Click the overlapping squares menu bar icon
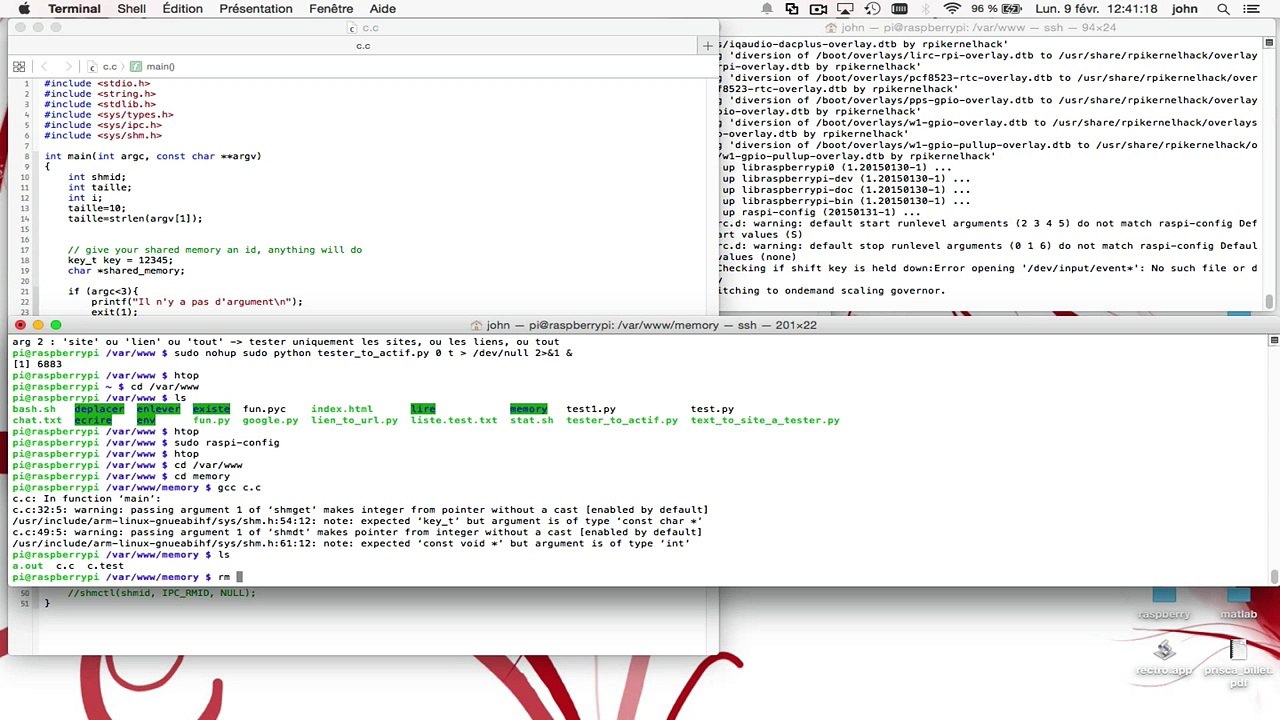 click(x=792, y=9)
